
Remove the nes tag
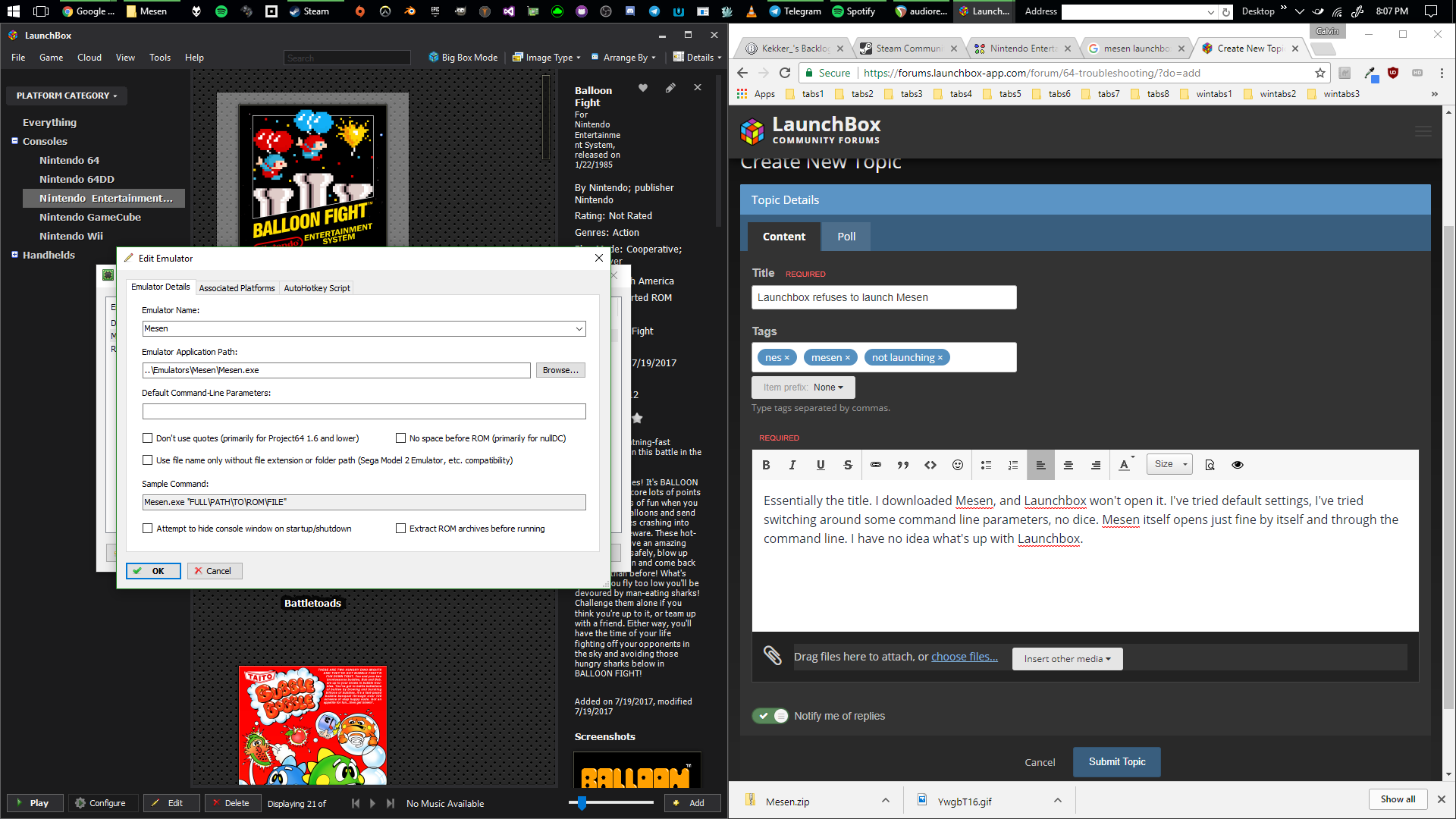(x=786, y=358)
